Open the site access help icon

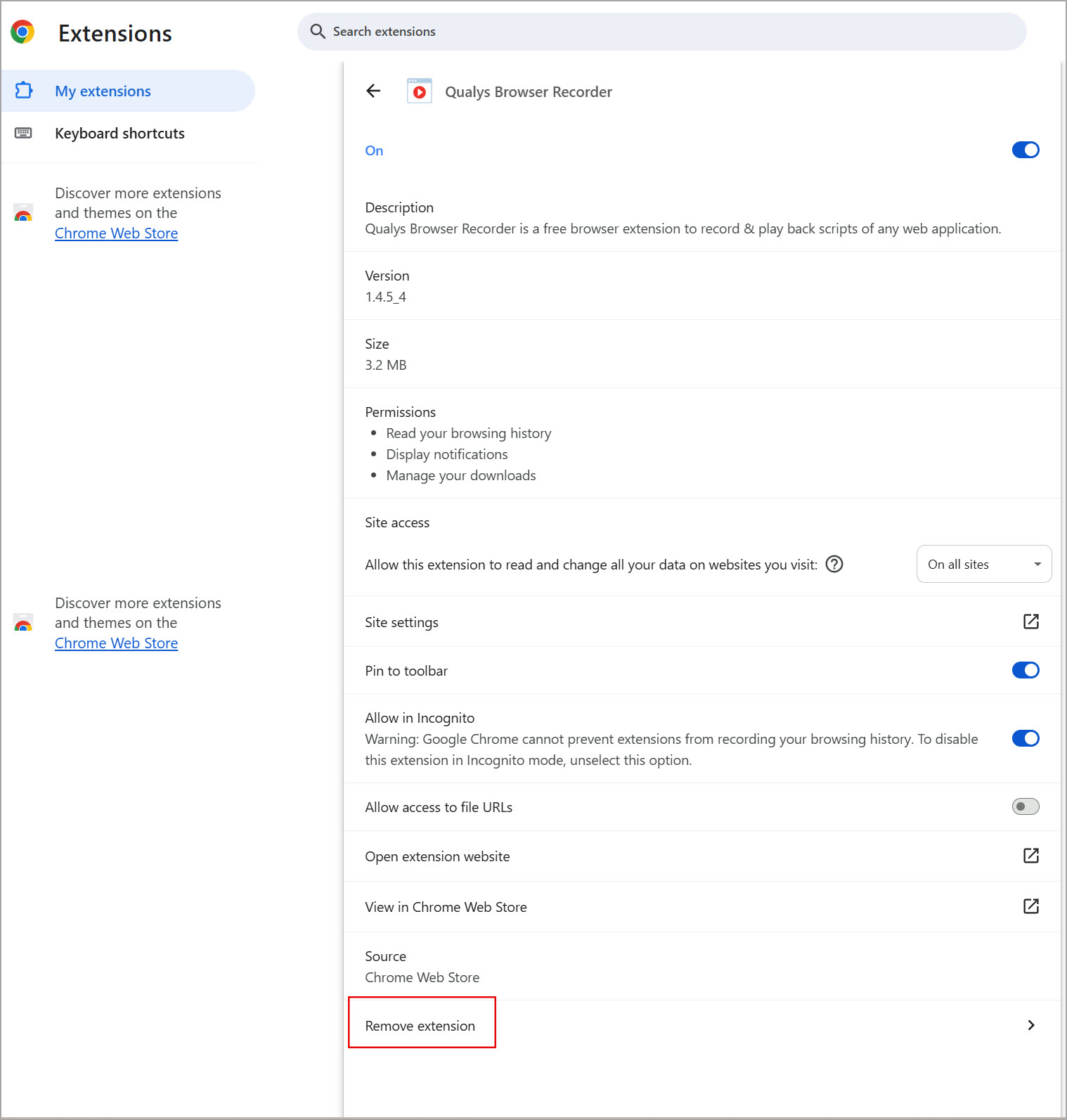point(834,564)
